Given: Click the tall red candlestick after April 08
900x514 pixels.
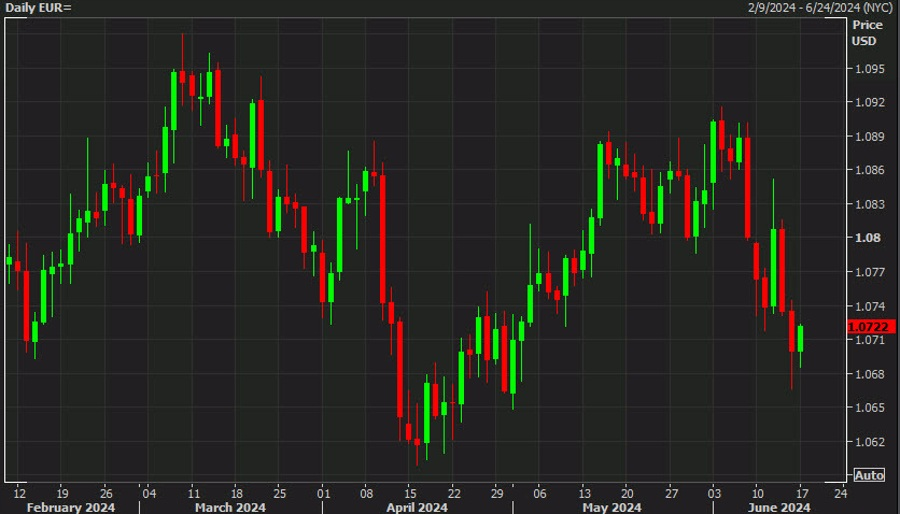Looking at the screenshot, I should pyautogui.click(x=383, y=239).
